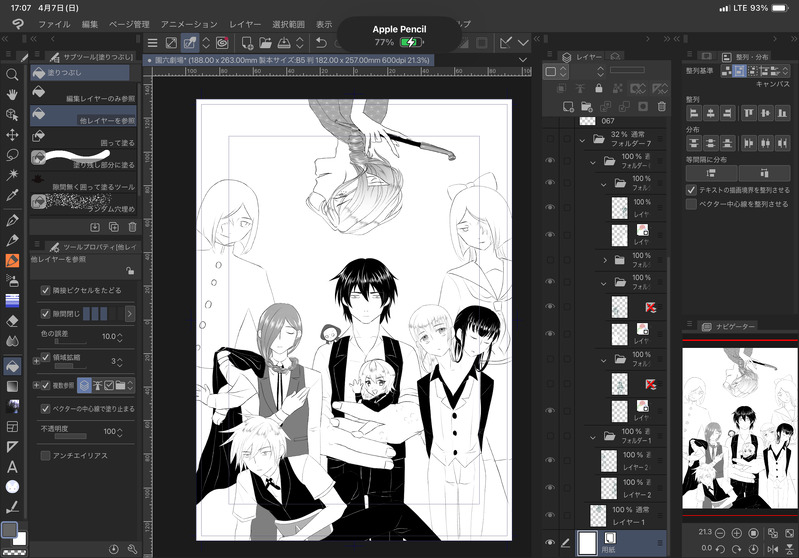Create a new layer folder

click(x=587, y=107)
